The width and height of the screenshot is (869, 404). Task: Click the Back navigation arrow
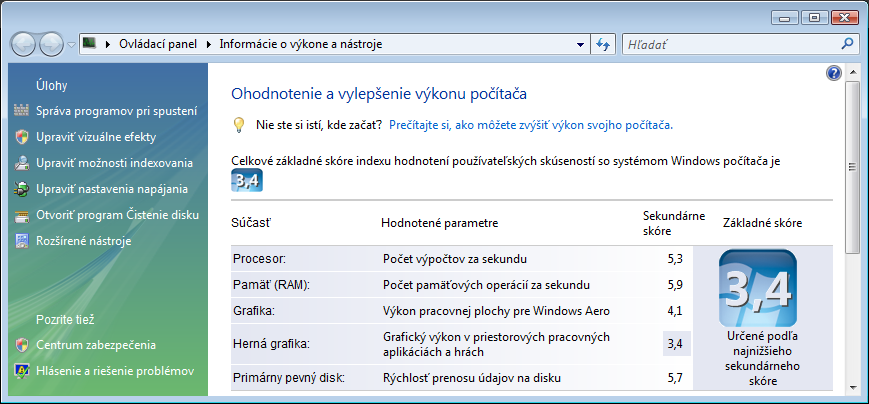coord(23,44)
